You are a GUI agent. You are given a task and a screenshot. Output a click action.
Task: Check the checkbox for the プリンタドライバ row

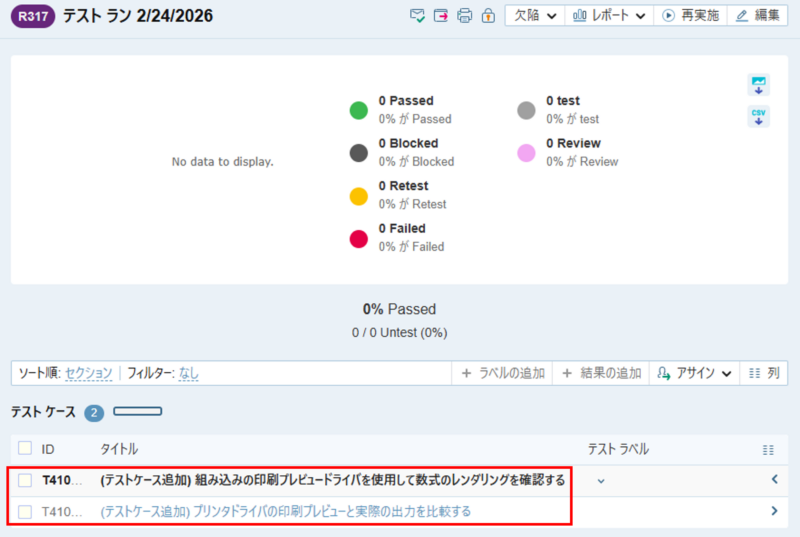click(25, 512)
